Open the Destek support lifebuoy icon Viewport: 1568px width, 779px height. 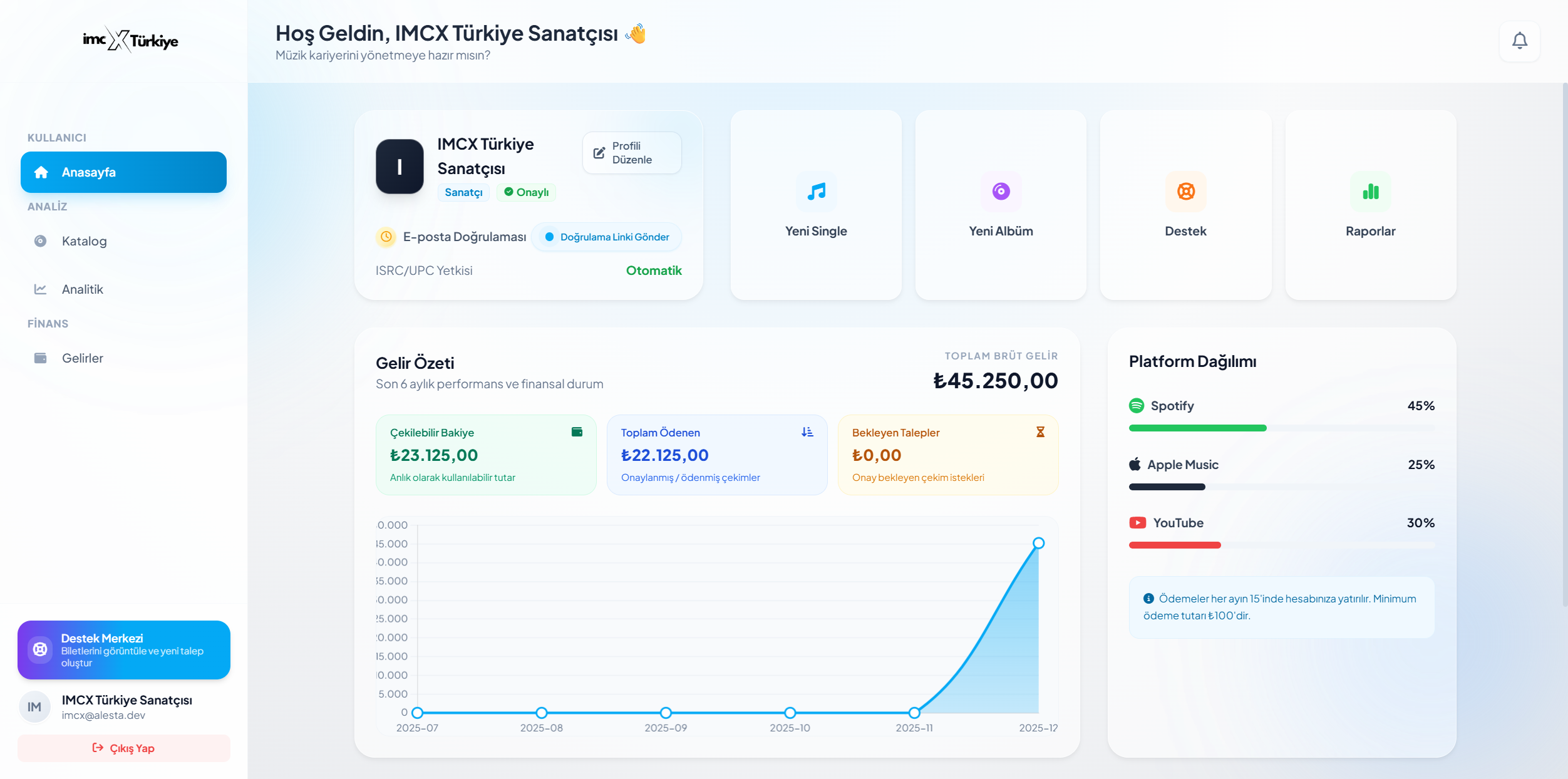click(x=1185, y=192)
